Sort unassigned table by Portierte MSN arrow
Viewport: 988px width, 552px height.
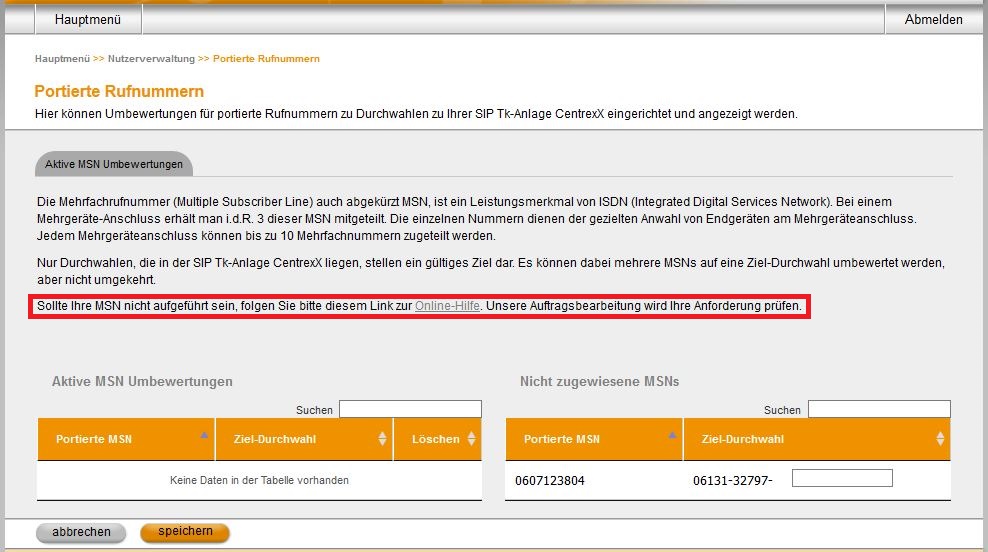(672, 435)
